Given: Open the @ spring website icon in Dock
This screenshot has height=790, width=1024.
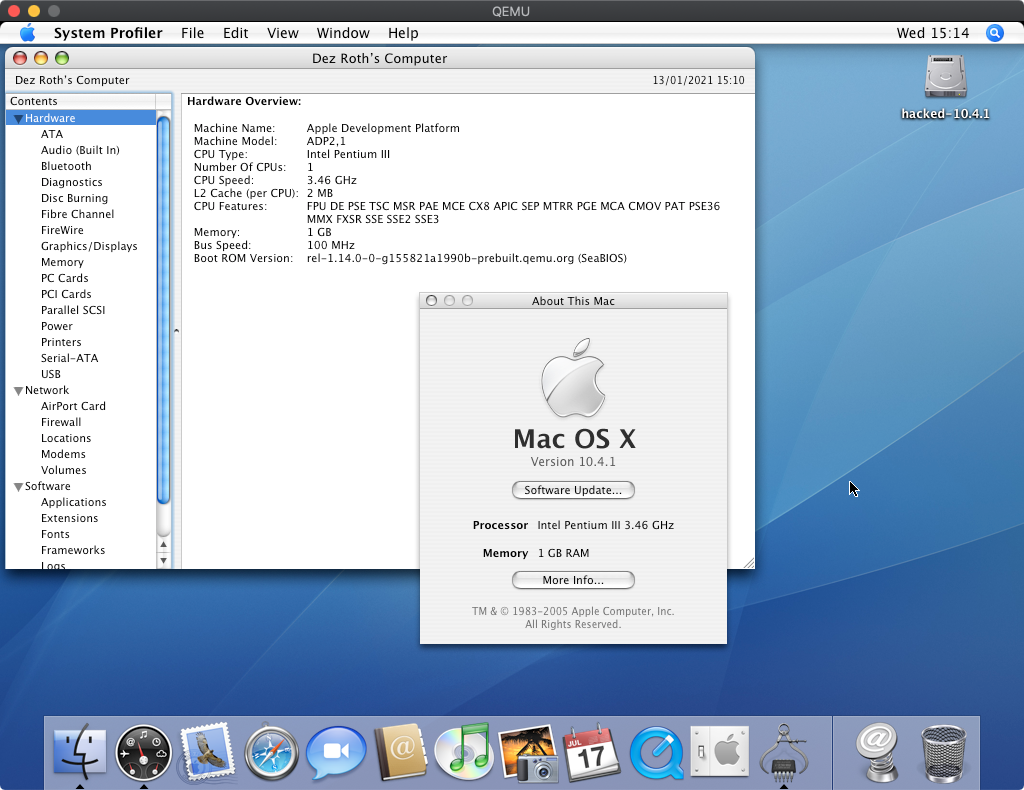Looking at the screenshot, I should 878,752.
